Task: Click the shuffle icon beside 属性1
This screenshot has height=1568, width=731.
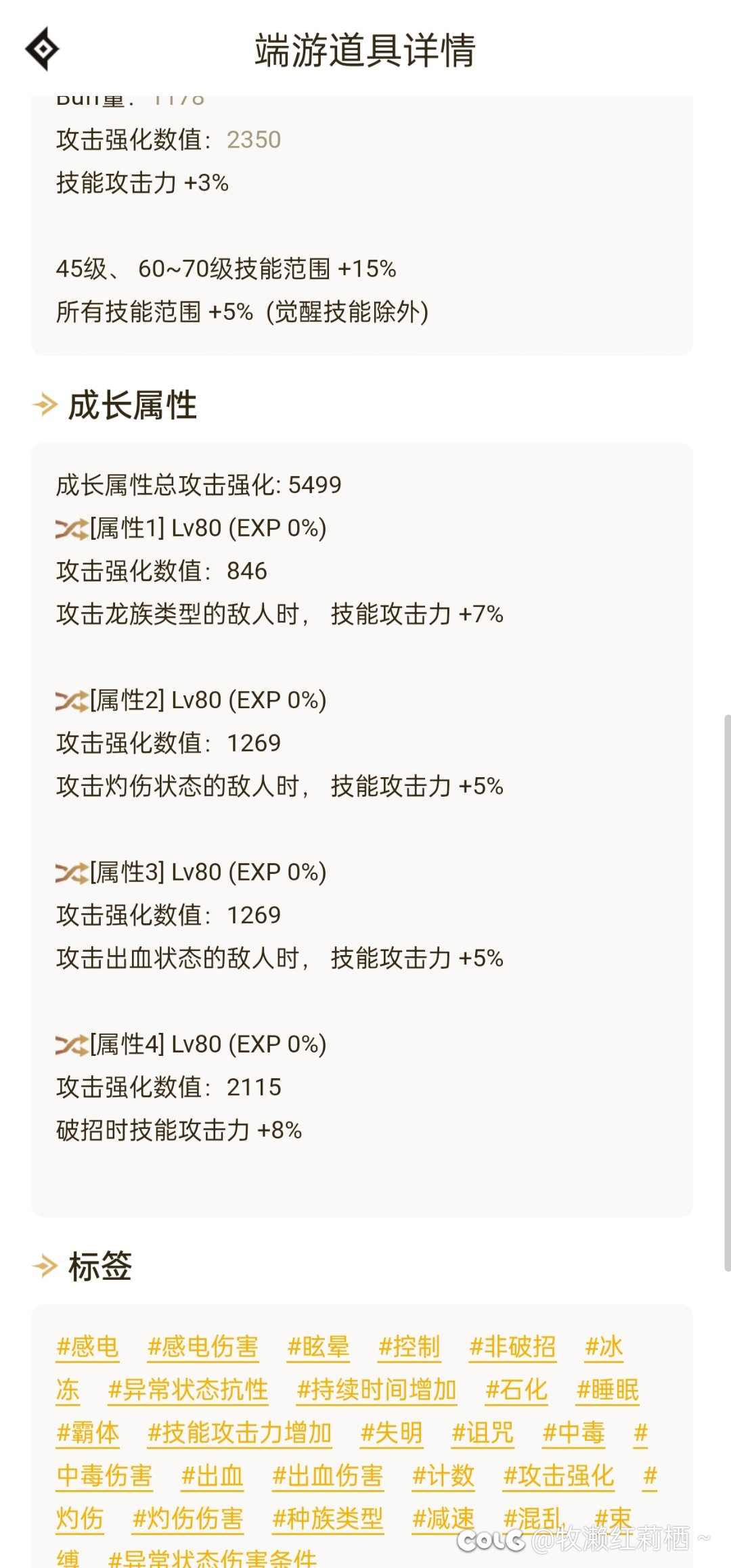Action: coord(72,528)
